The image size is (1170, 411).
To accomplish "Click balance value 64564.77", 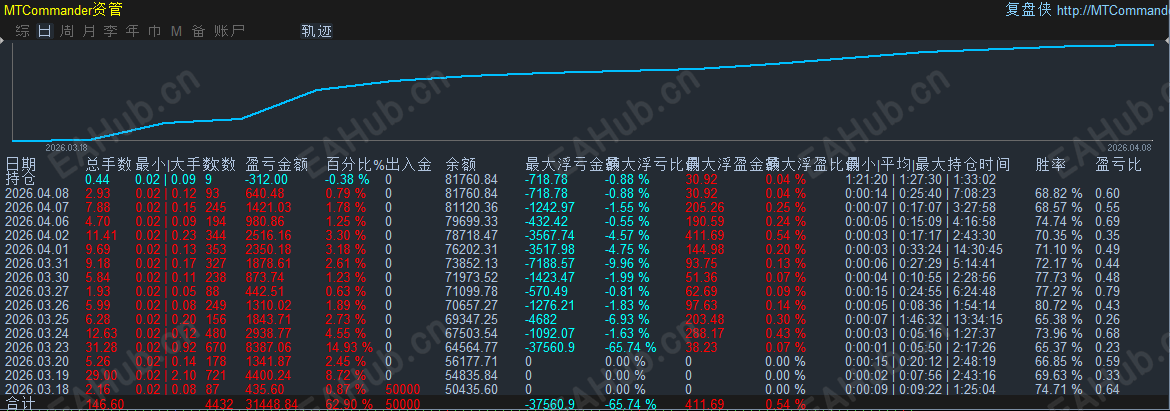I will 471,348.
